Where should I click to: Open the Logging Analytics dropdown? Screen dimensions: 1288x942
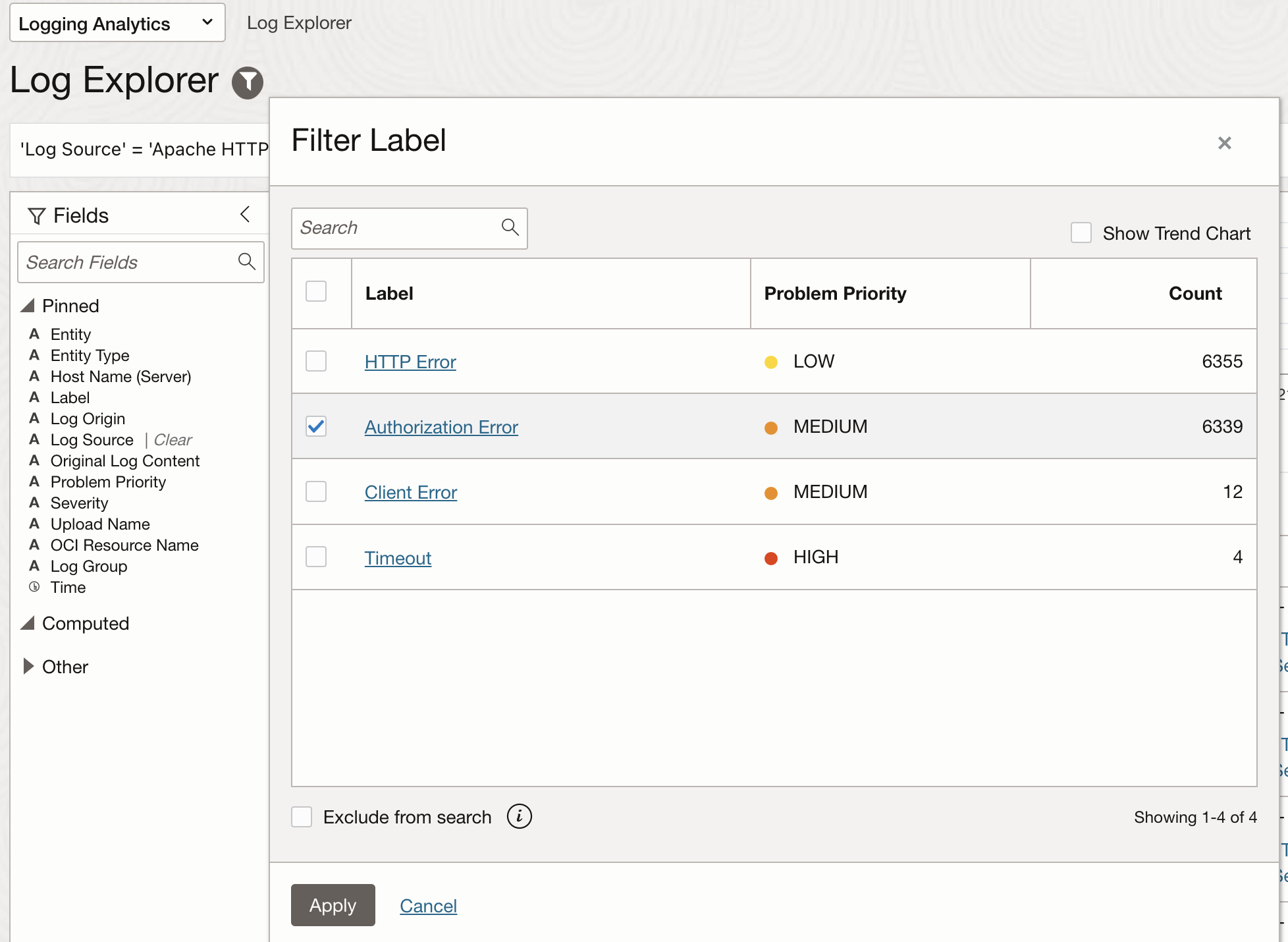point(117,23)
